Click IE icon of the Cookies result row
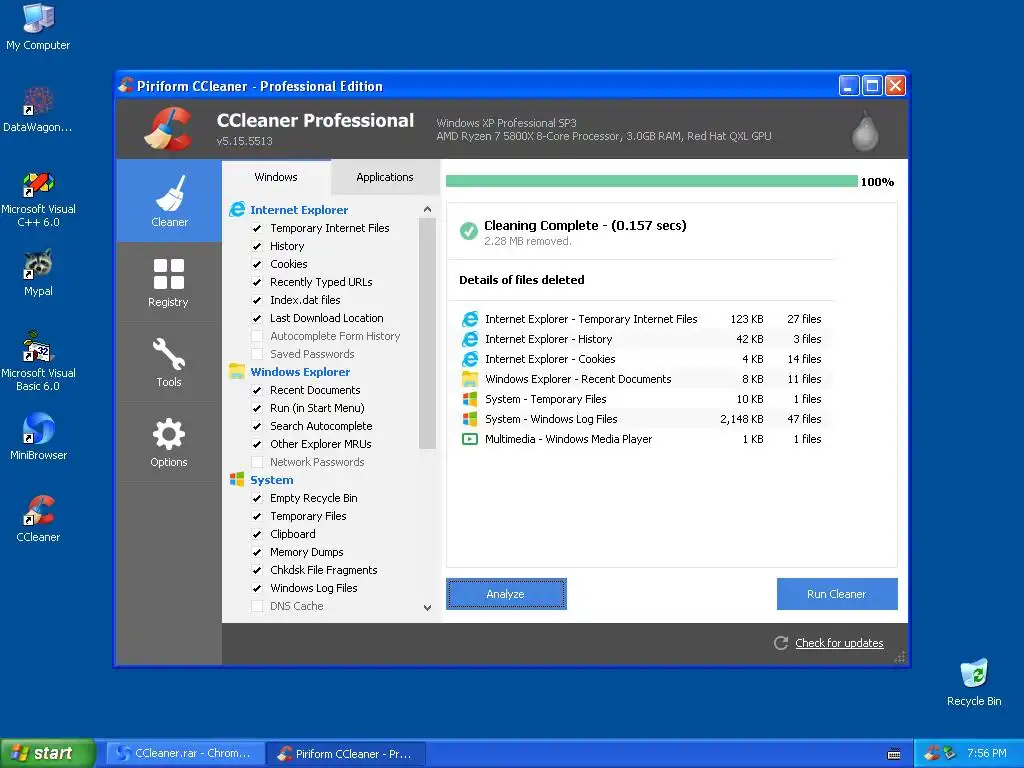The image size is (1024, 768). click(470, 359)
